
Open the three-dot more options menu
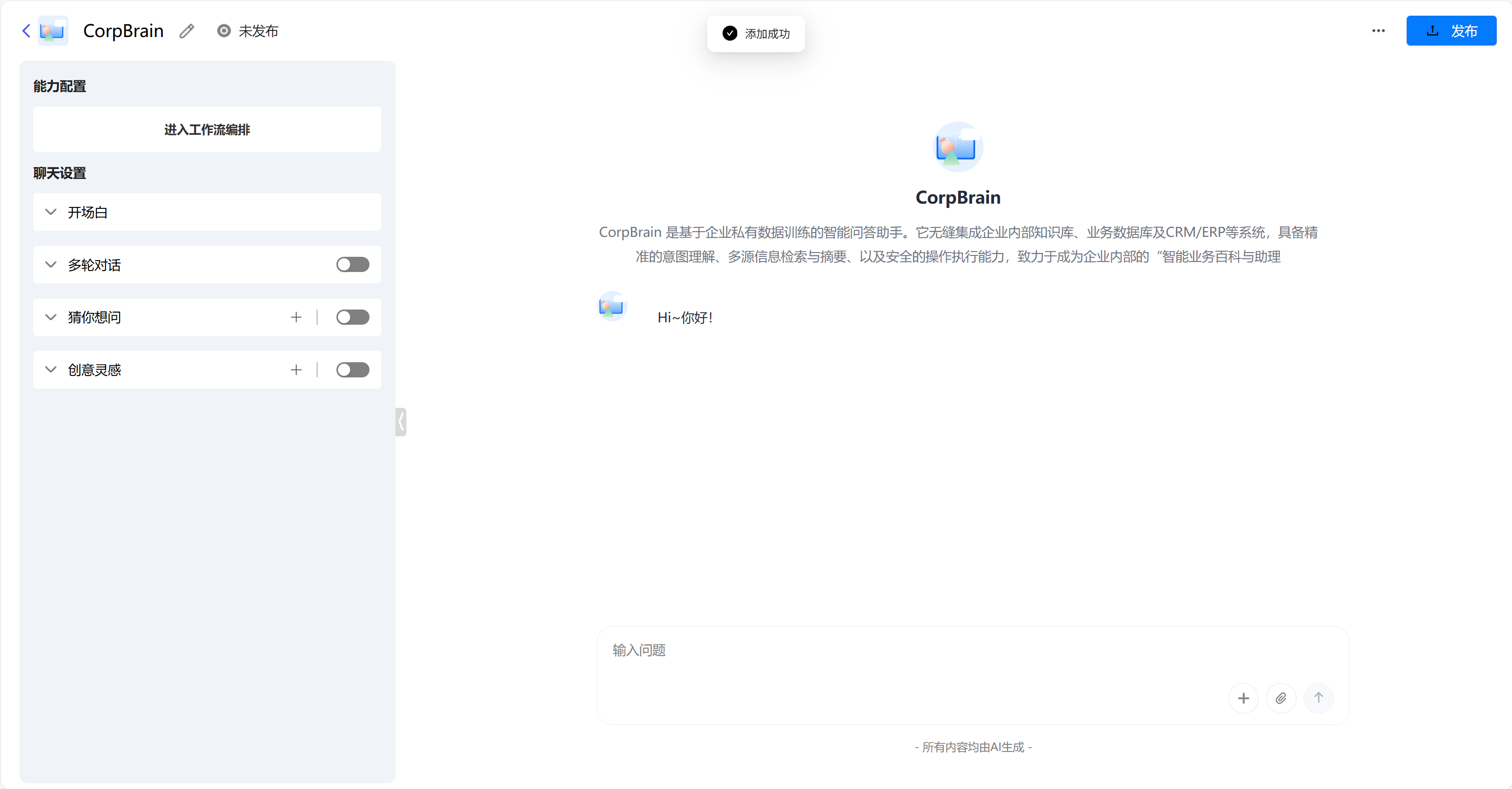1378,30
